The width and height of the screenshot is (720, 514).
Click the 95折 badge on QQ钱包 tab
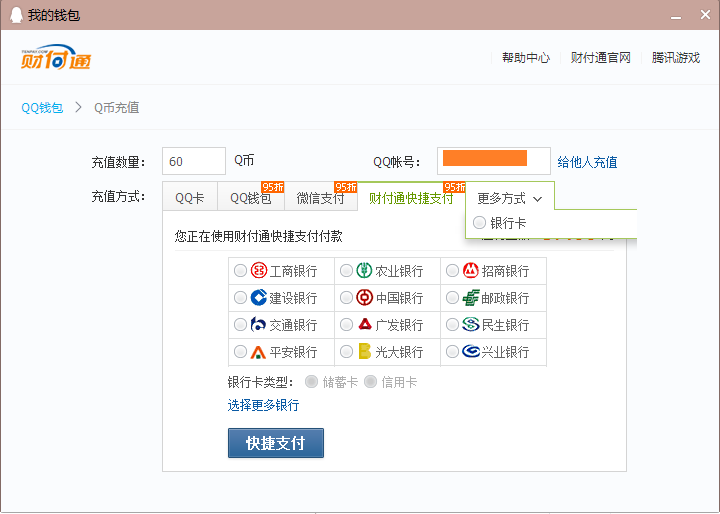[273, 187]
